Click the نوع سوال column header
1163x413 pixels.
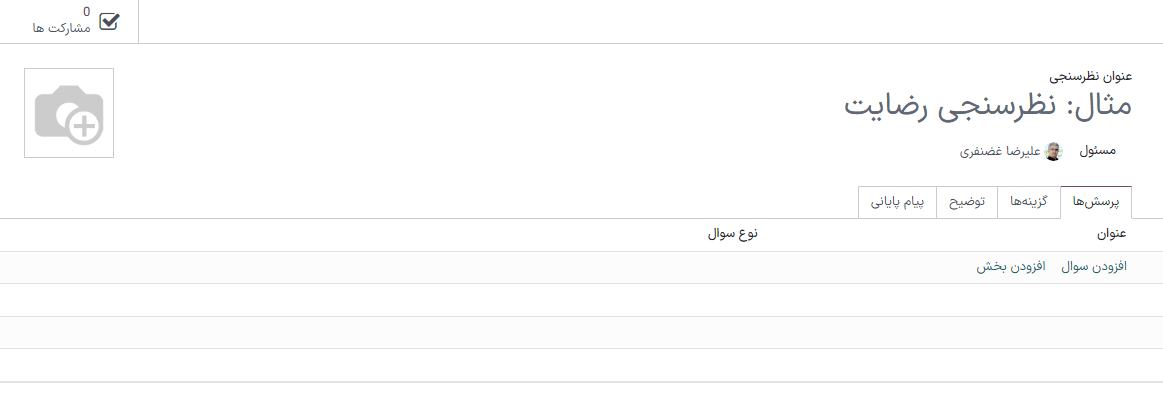pos(733,234)
